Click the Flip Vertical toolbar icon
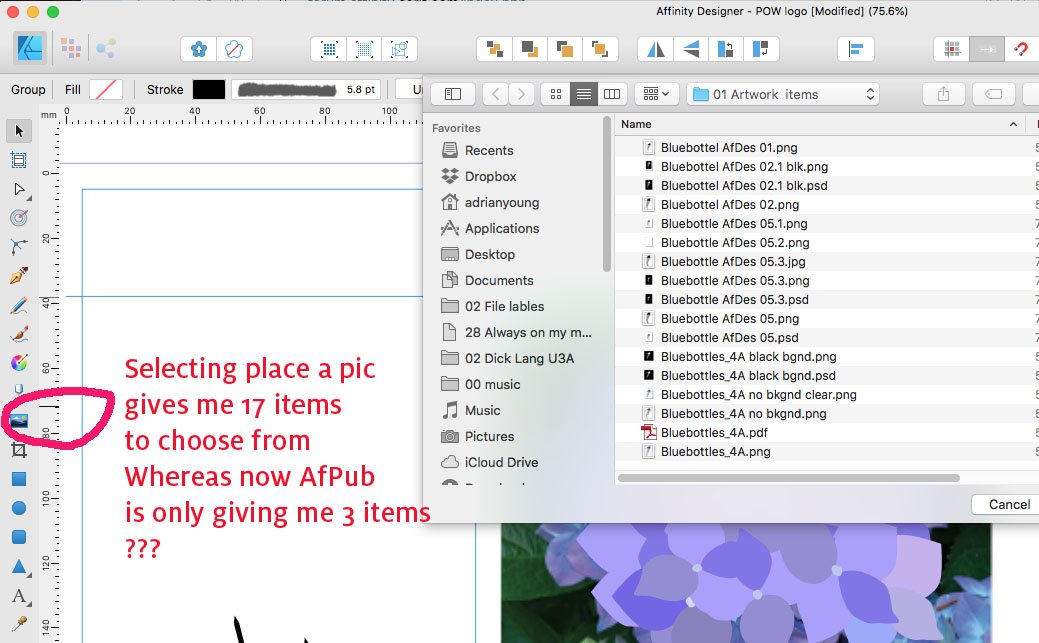1039x643 pixels. 689,48
